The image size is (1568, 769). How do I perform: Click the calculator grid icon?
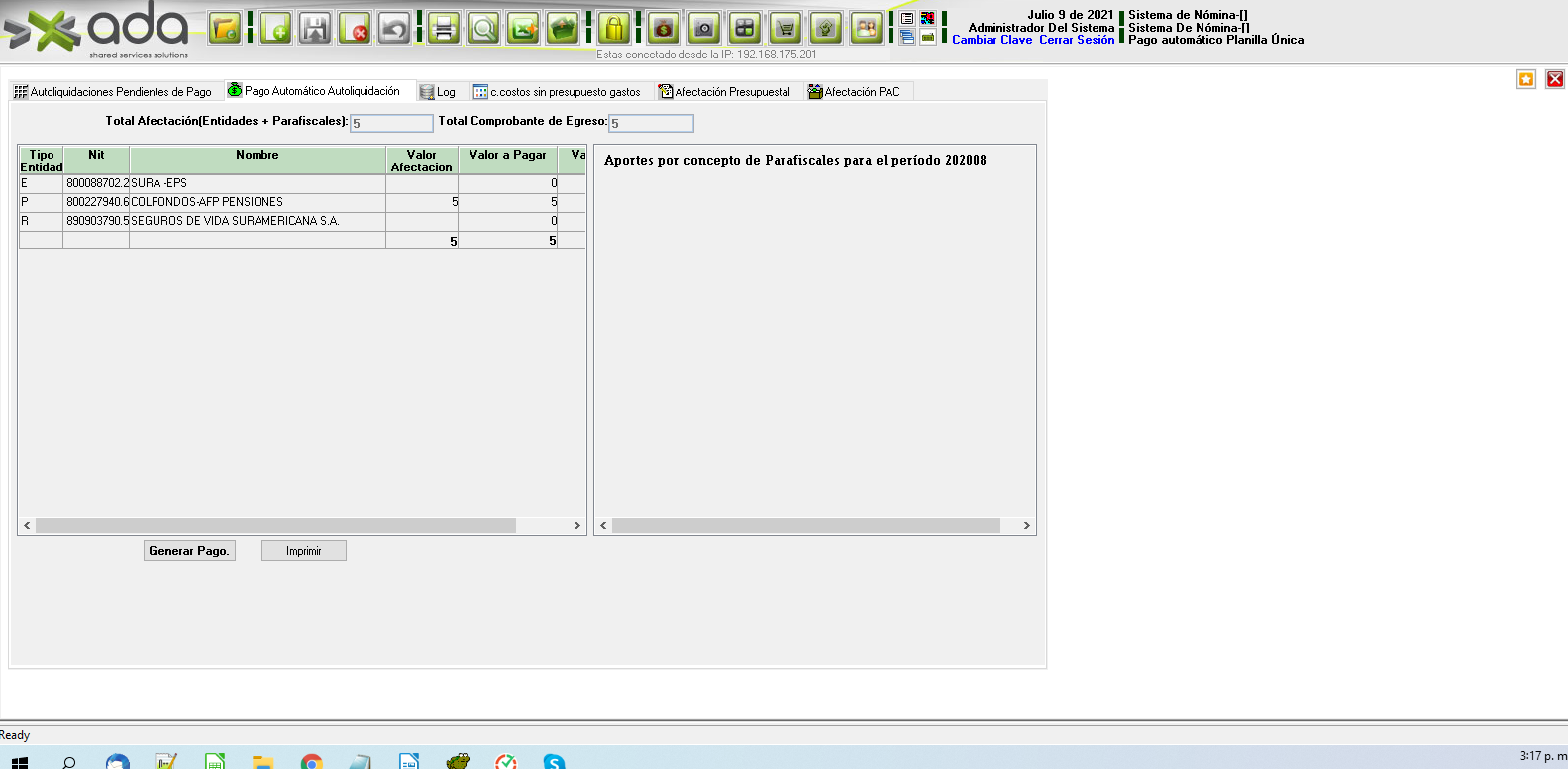click(x=745, y=28)
